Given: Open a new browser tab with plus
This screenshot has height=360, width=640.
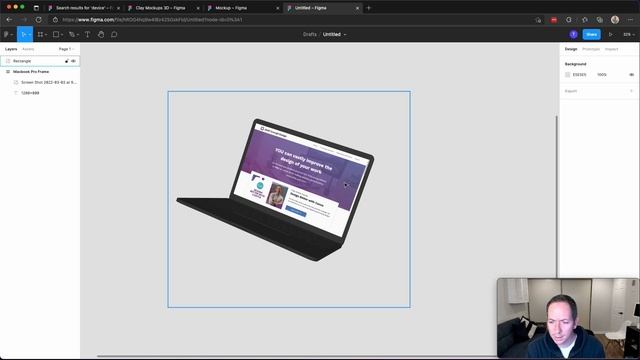Looking at the screenshot, I should pos(369,8).
